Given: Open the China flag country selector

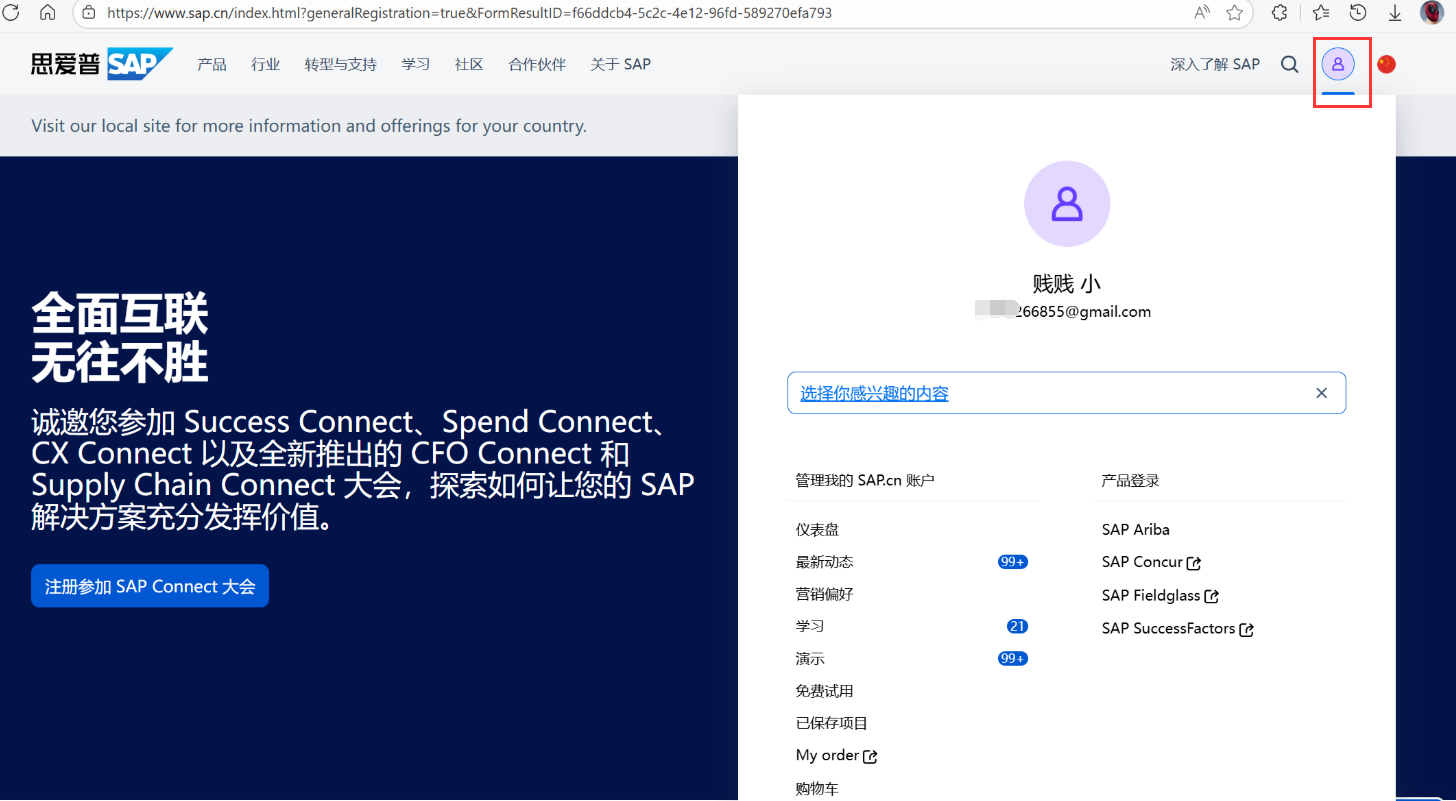Looking at the screenshot, I should 1386,64.
